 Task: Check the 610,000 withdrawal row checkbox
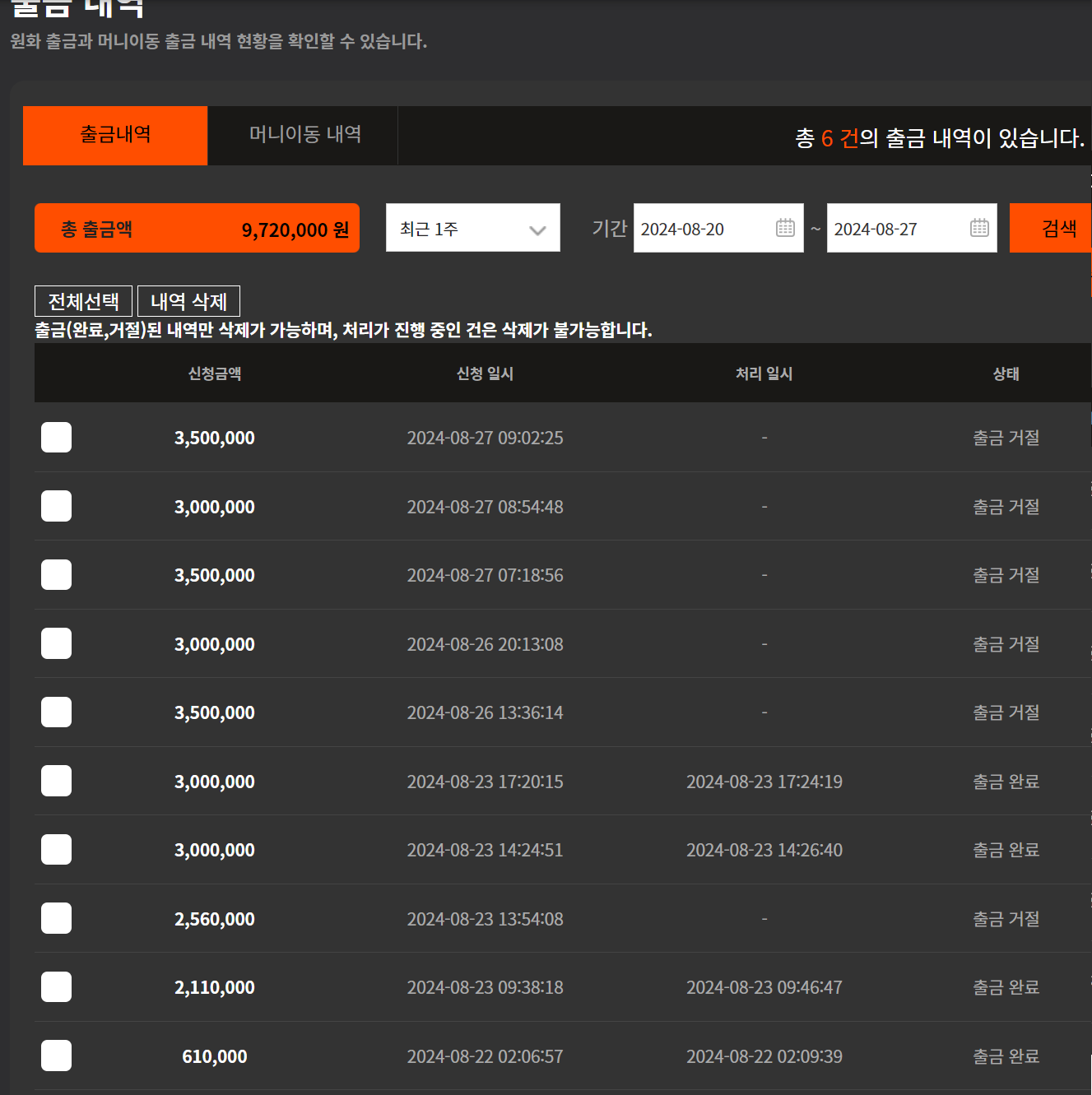(57, 1056)
